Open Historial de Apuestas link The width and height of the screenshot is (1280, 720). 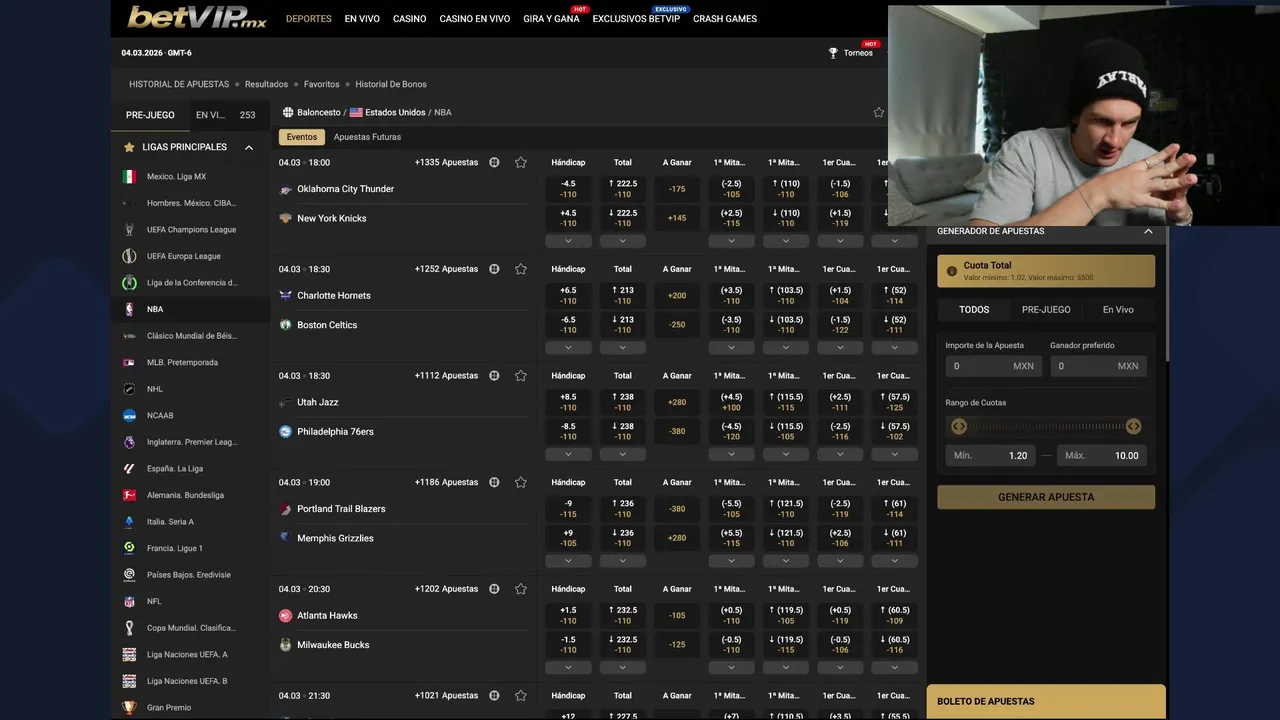point(179,84)
